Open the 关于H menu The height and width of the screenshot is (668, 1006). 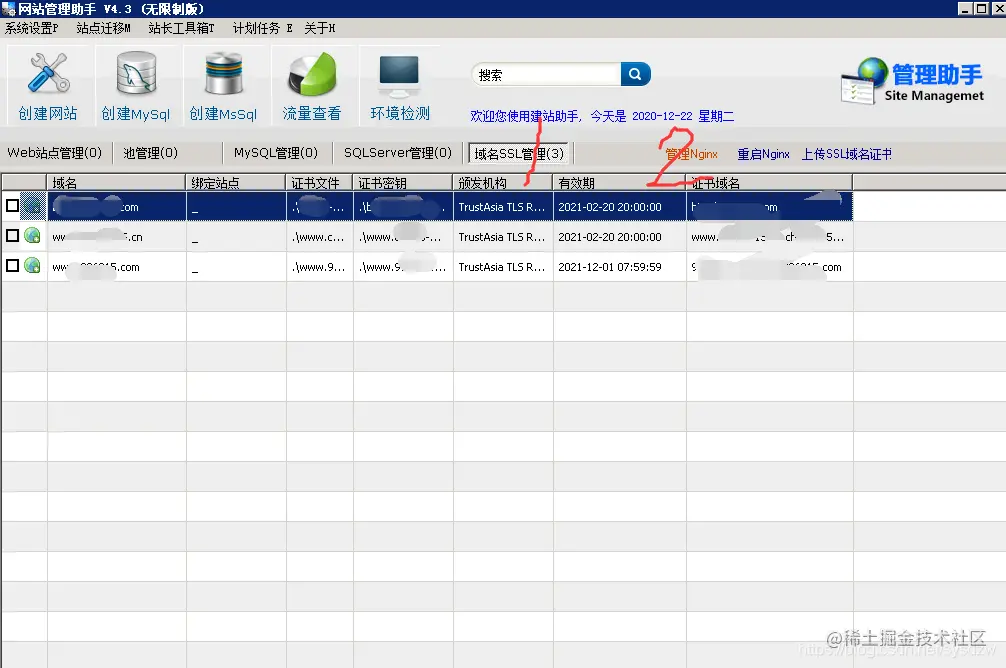click(320, 28)
